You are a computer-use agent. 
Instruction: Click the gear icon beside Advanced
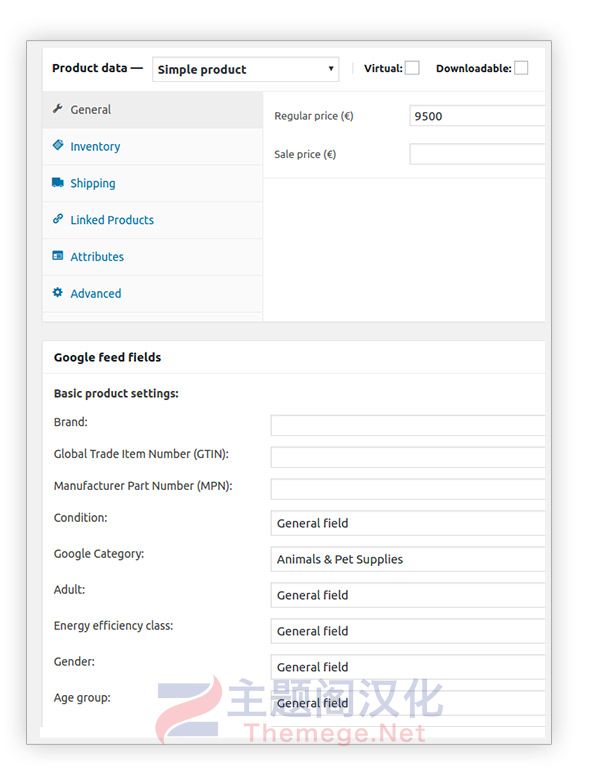point(58,292)
